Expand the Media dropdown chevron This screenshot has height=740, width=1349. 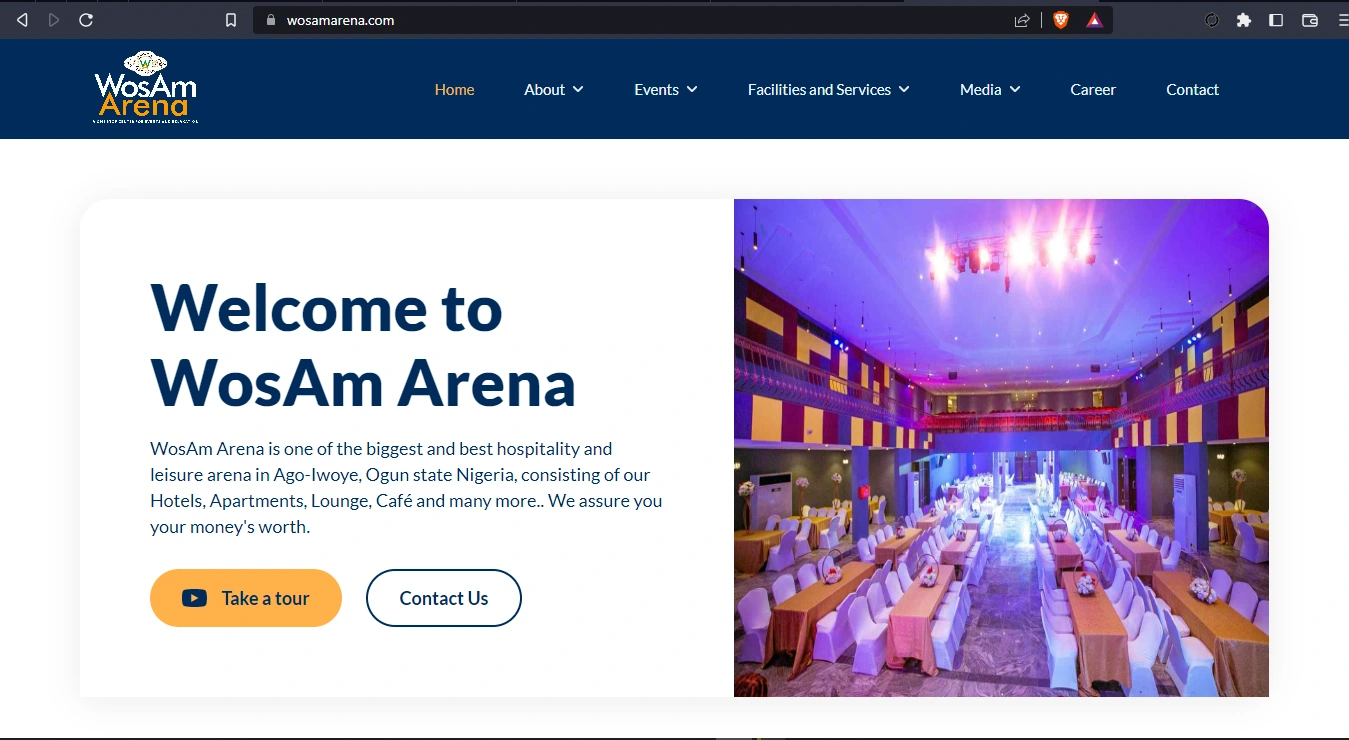(1015, 90)
